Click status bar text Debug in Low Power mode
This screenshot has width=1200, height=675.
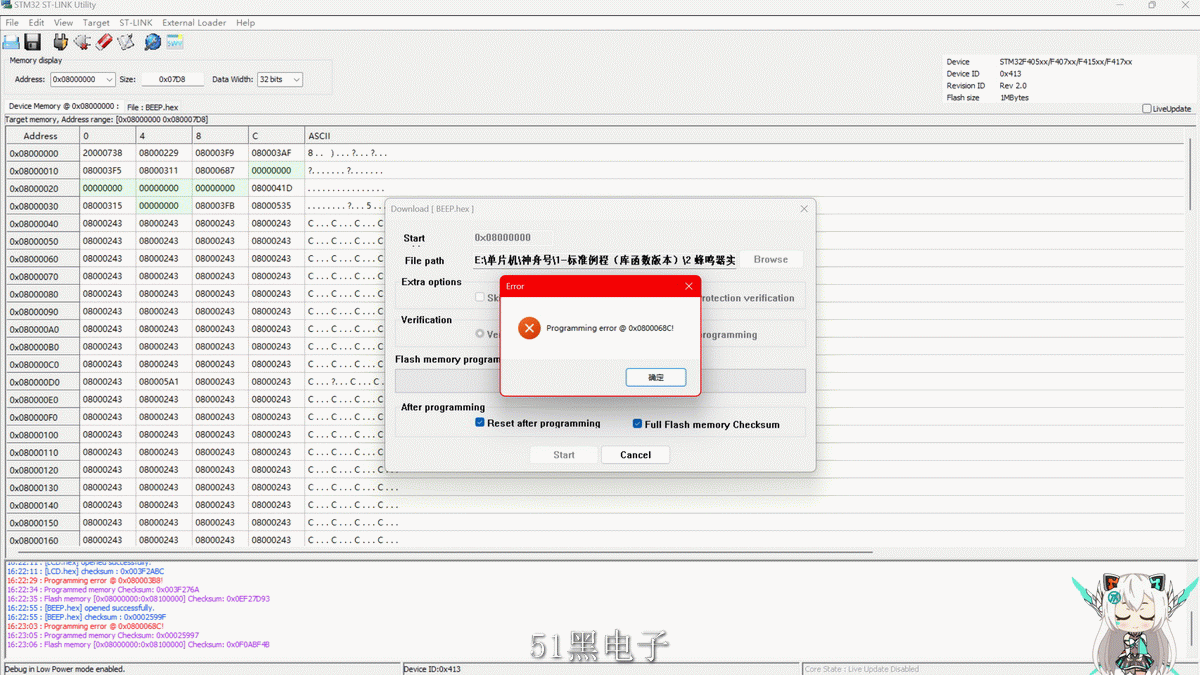click(x=65, y=669)
